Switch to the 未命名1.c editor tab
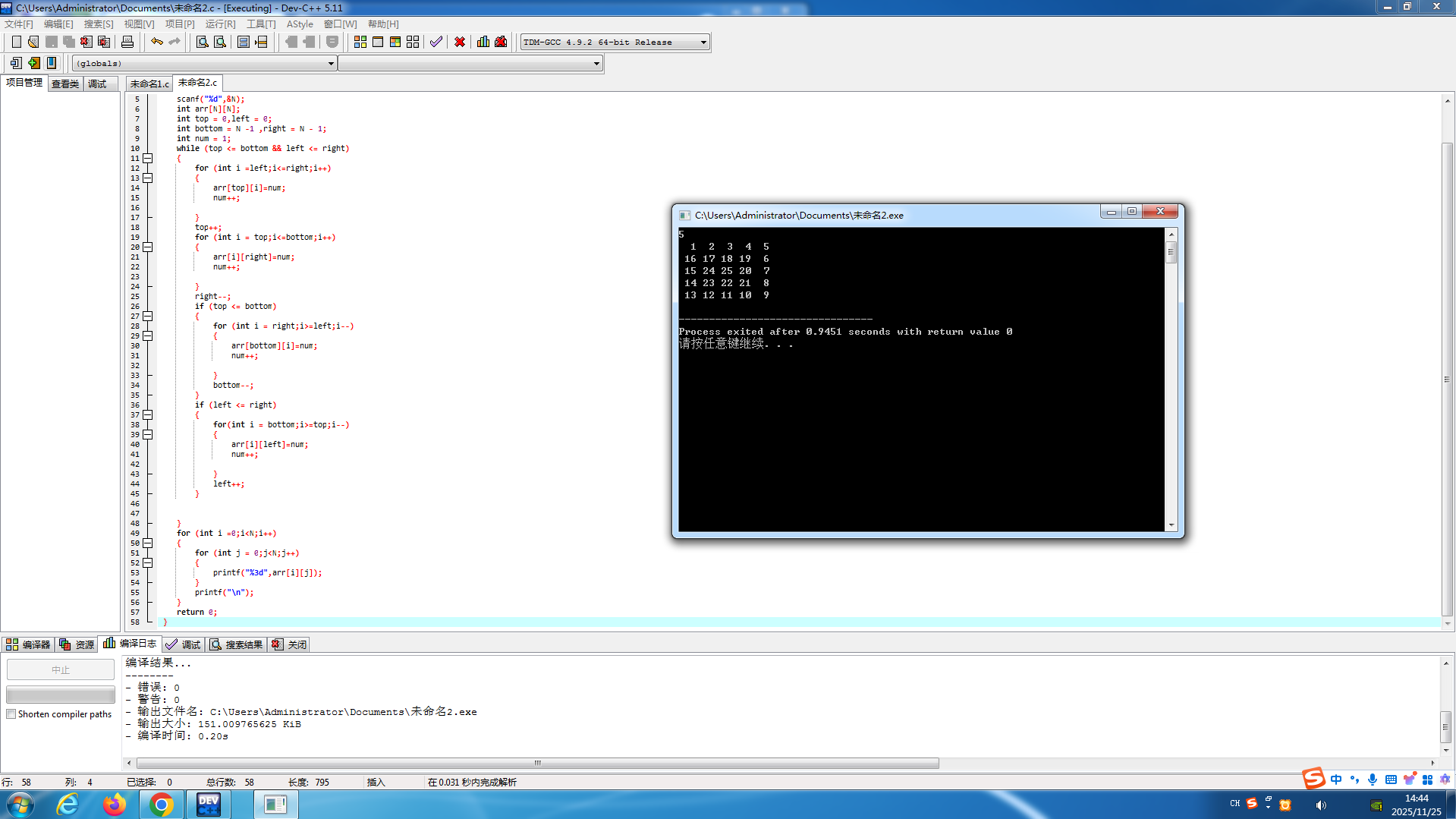This screenshot has height=819, width=1456. 149,83
